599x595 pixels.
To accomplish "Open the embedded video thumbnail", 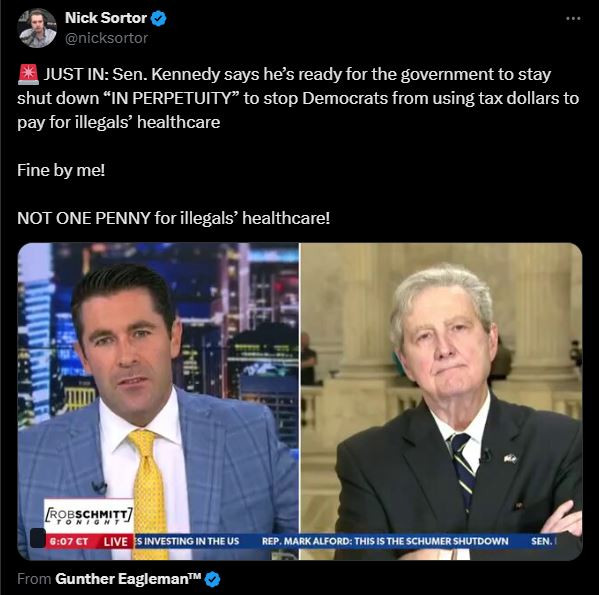I will pos(300,401).
